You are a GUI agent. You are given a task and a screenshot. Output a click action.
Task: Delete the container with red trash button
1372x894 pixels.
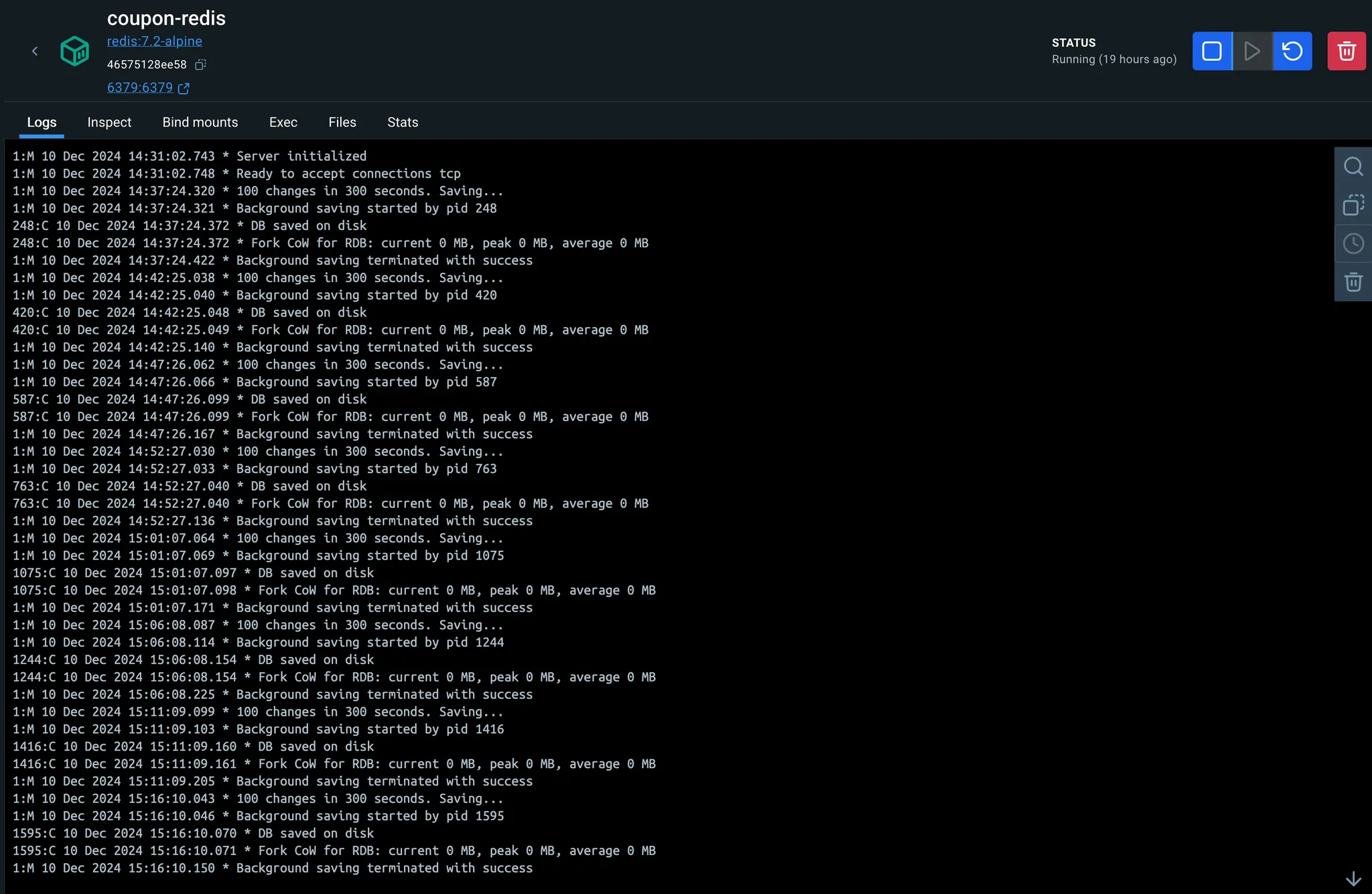1347,51
